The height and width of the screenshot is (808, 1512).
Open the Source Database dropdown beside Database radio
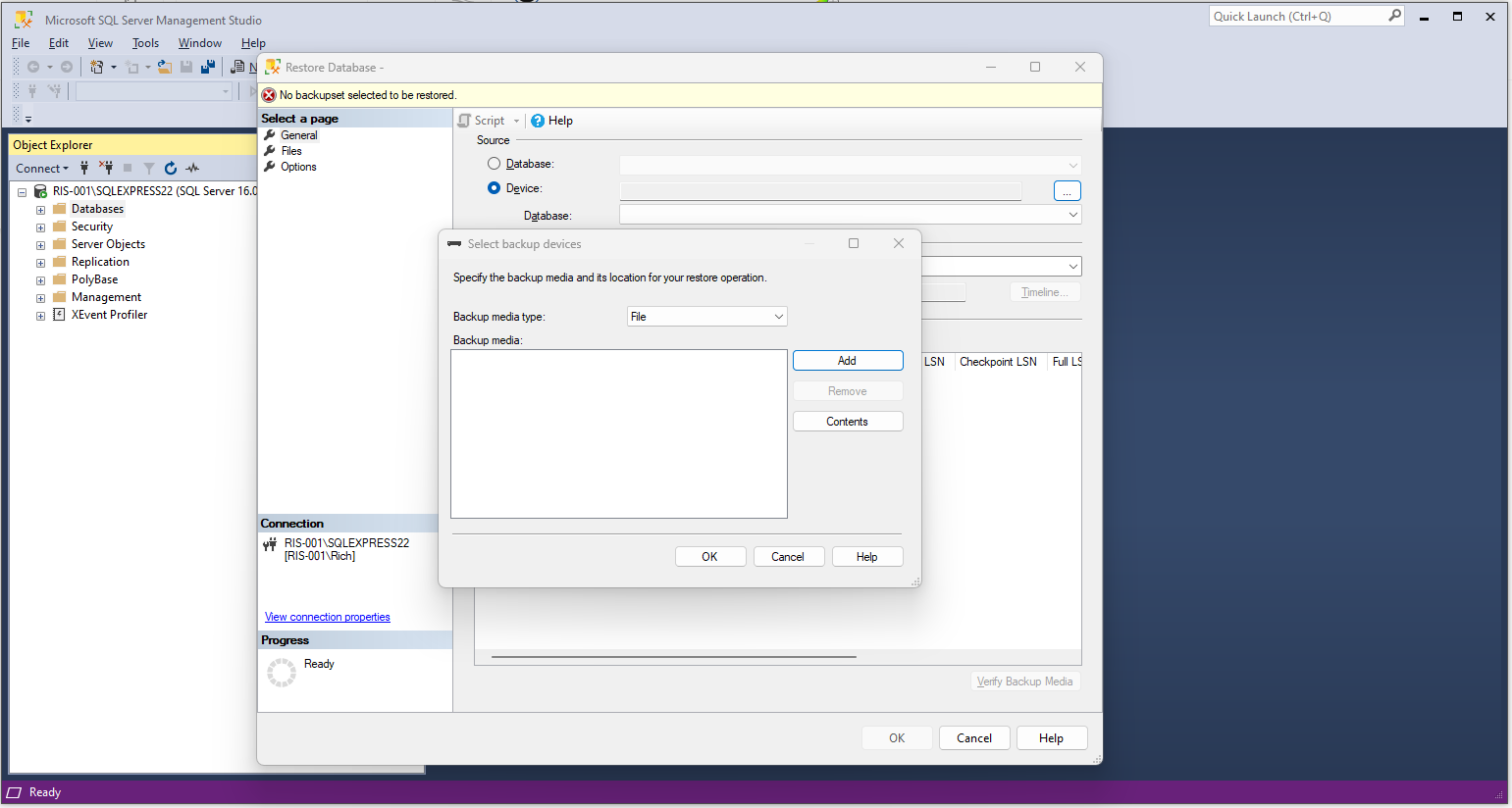pos(850,165)
